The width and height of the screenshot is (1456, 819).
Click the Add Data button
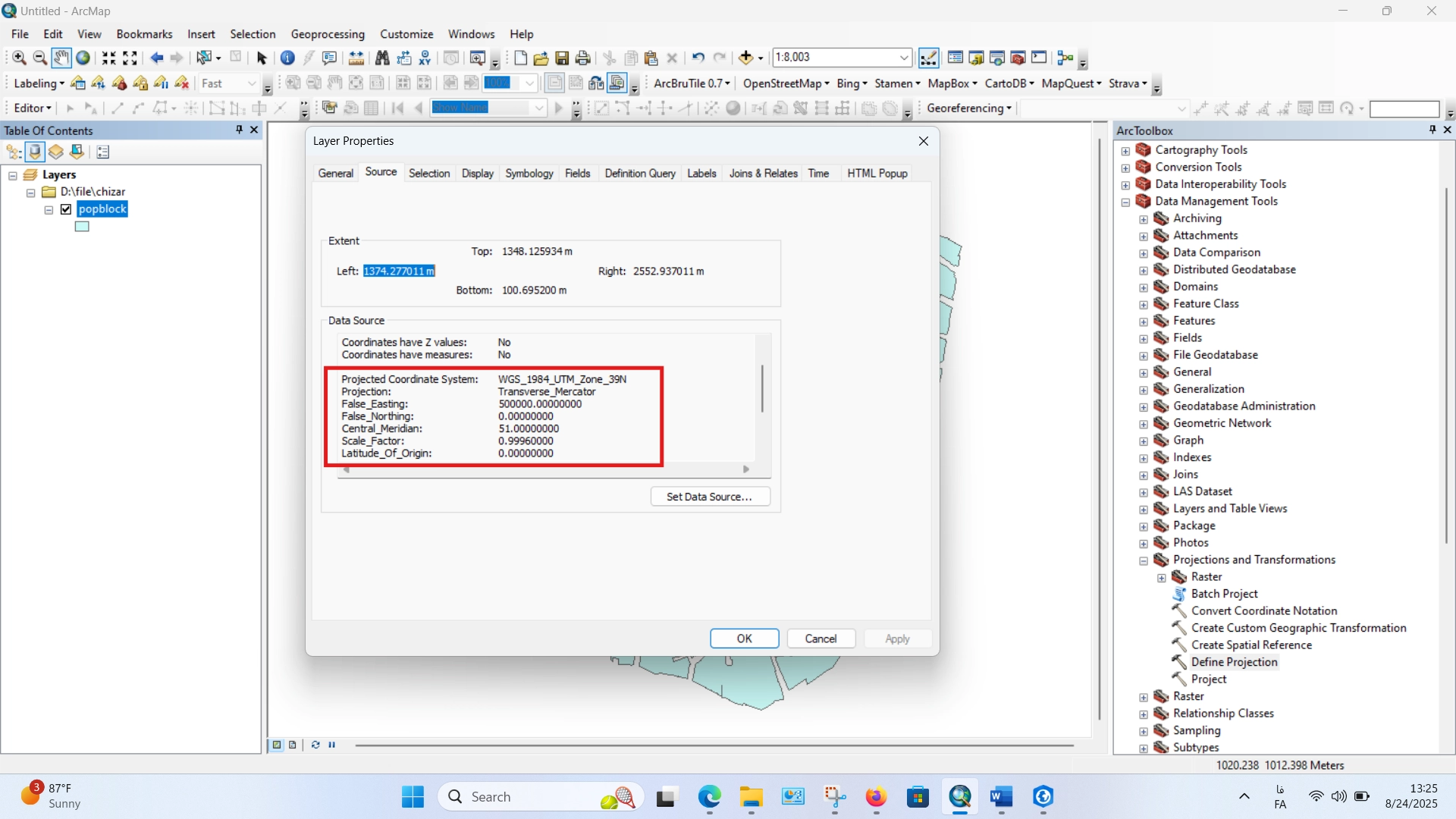pyautogui.click(x=746, y=58)
